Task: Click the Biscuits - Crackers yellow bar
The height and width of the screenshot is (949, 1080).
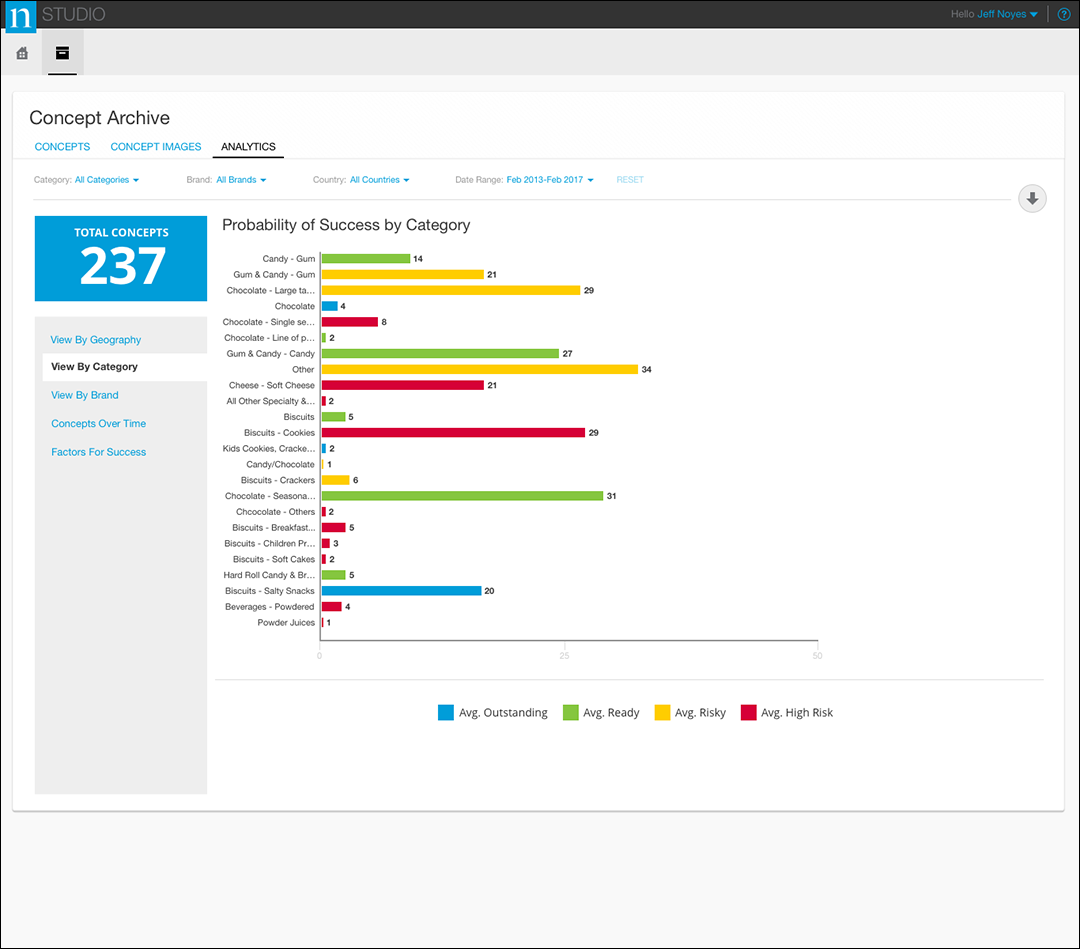Action: click(x=335, y=481)
